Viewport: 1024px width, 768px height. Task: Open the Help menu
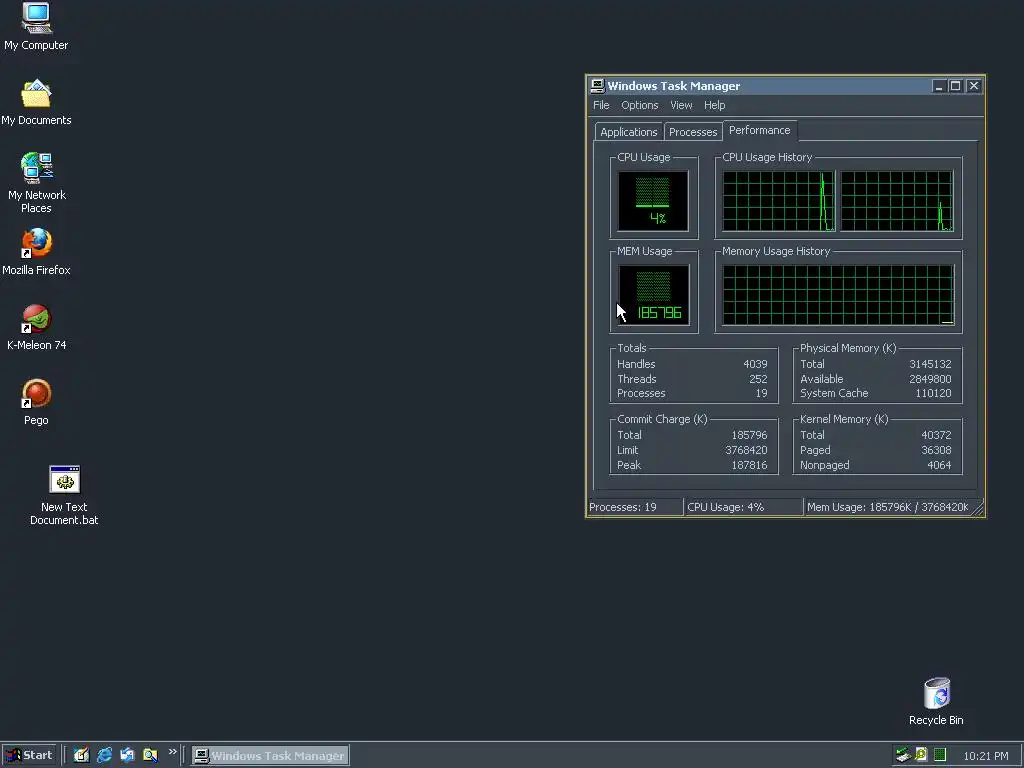point(714,105)
